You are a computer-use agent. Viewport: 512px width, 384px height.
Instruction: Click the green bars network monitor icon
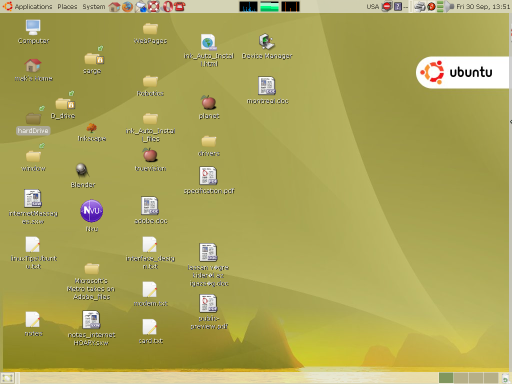440,6
